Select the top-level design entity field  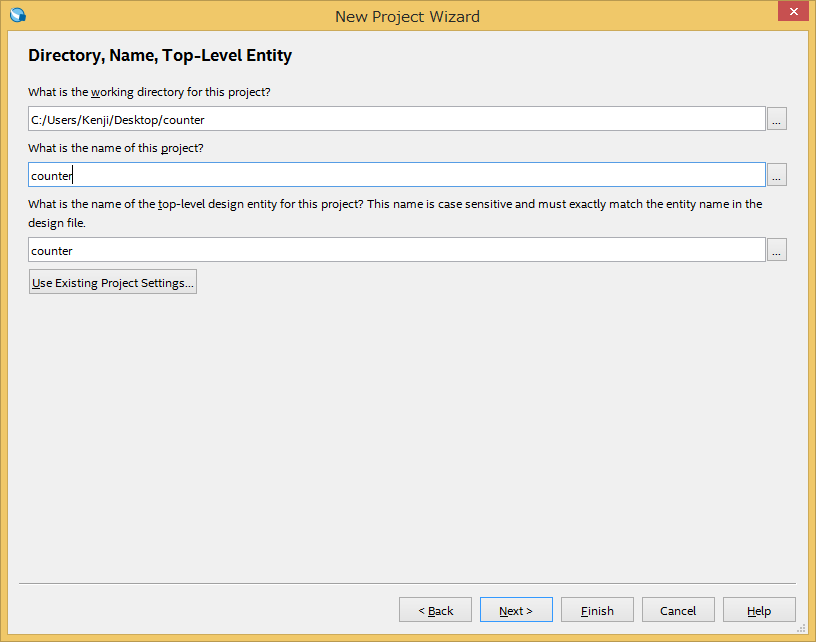(397, 250)
